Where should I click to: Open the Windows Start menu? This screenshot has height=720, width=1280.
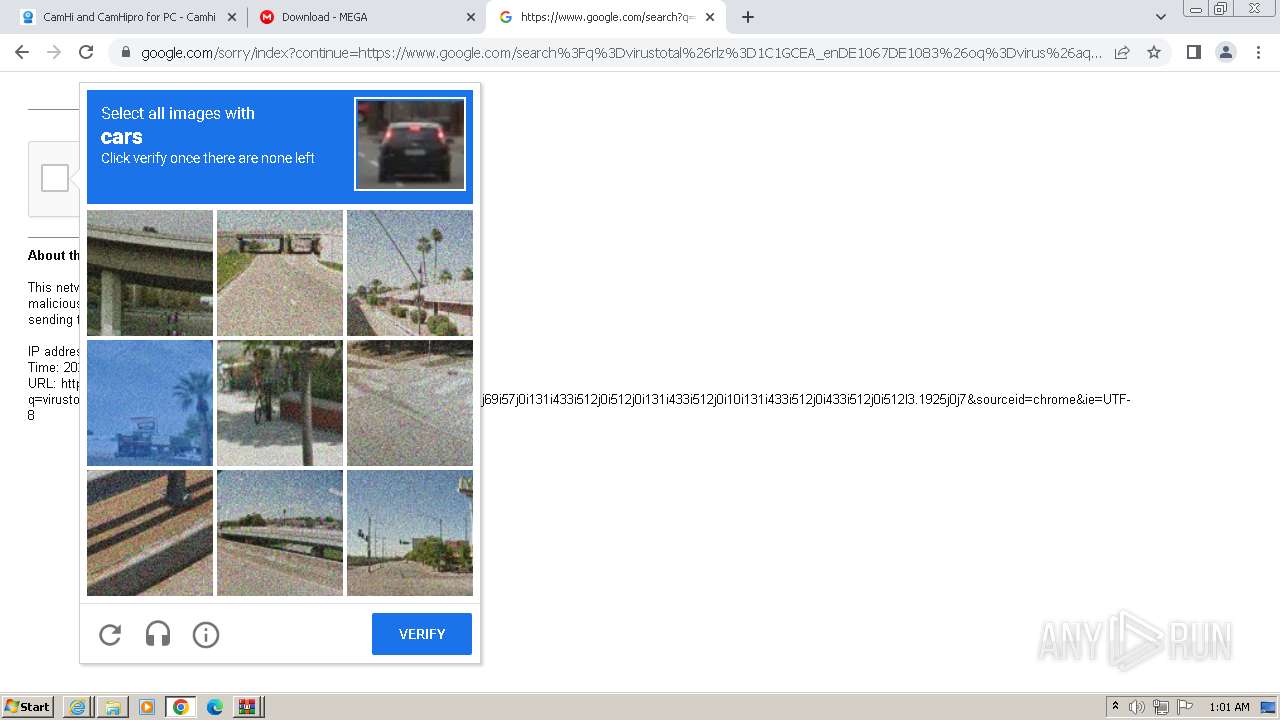tap(28, 706)
